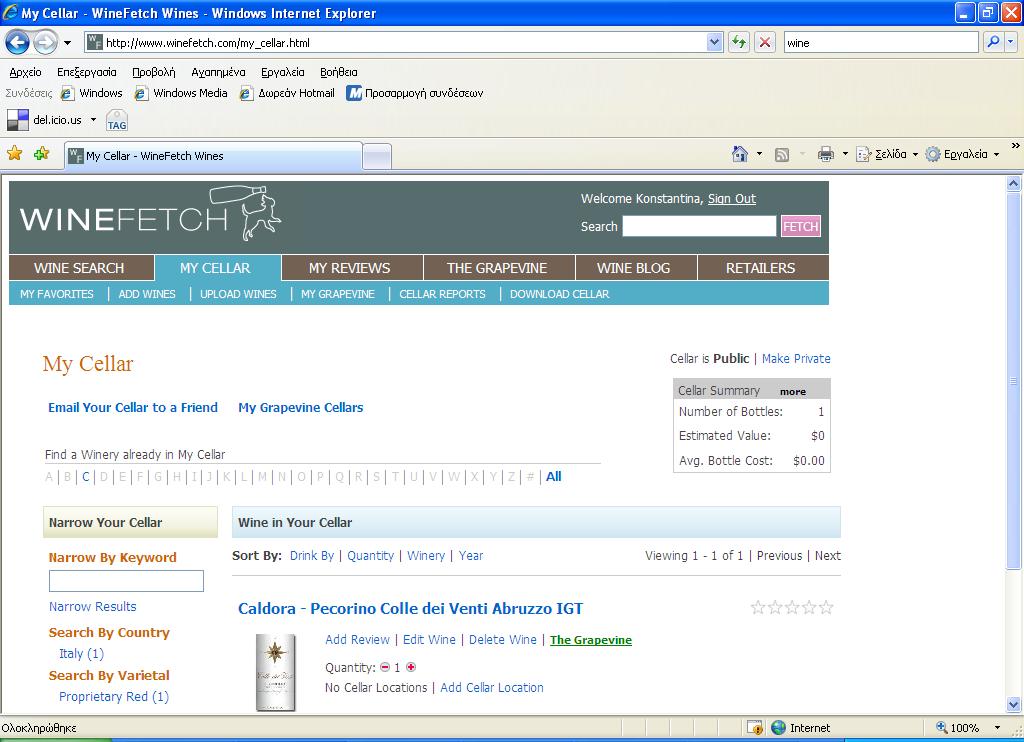1024x742 pixels.
Task: Open the Προσαρμογή συνδέσεων shortcut
Action: (415, 93)
